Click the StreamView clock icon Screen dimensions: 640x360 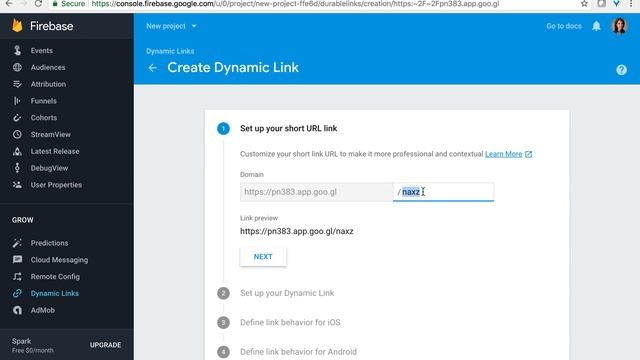[17, 134]
